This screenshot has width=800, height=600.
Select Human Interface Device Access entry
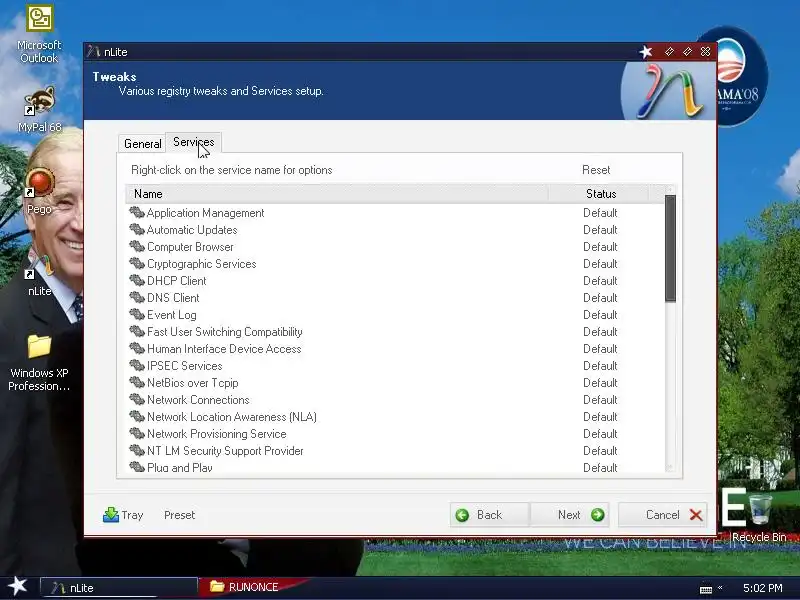coord(224,349)
